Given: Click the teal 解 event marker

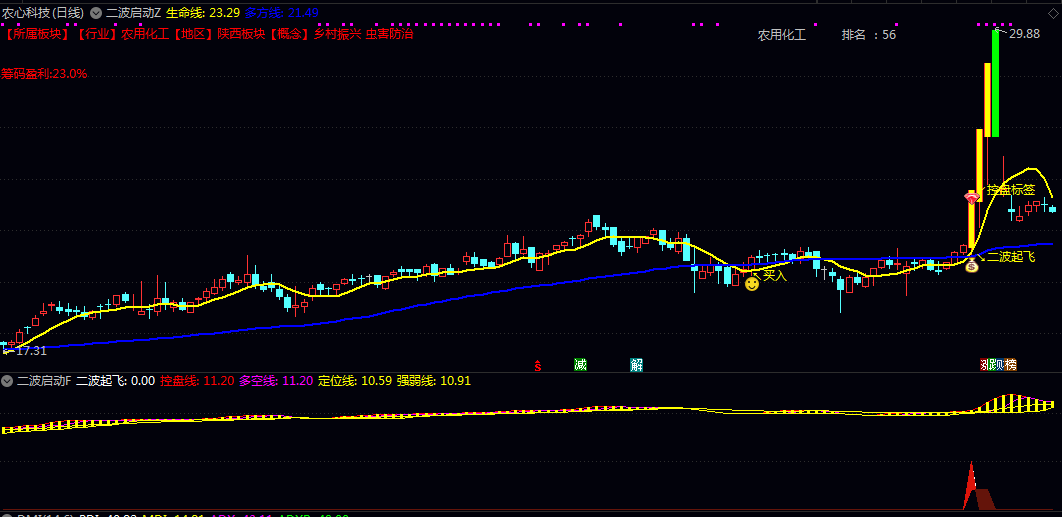Looking at the screenshot, I should pyautogui.click(x=636, y=365).
